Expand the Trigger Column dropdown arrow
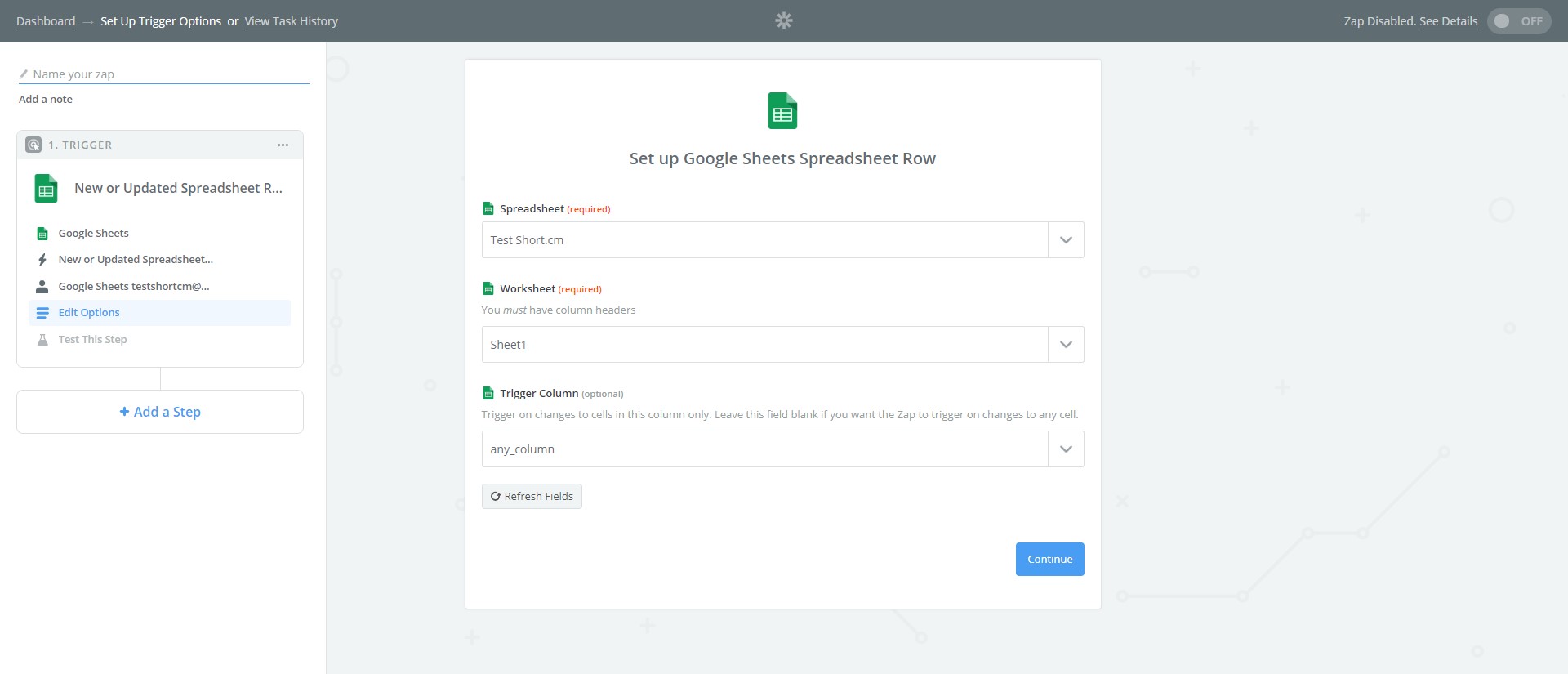Viewport: 1568px width, 674px height. tap(1066, 449)
